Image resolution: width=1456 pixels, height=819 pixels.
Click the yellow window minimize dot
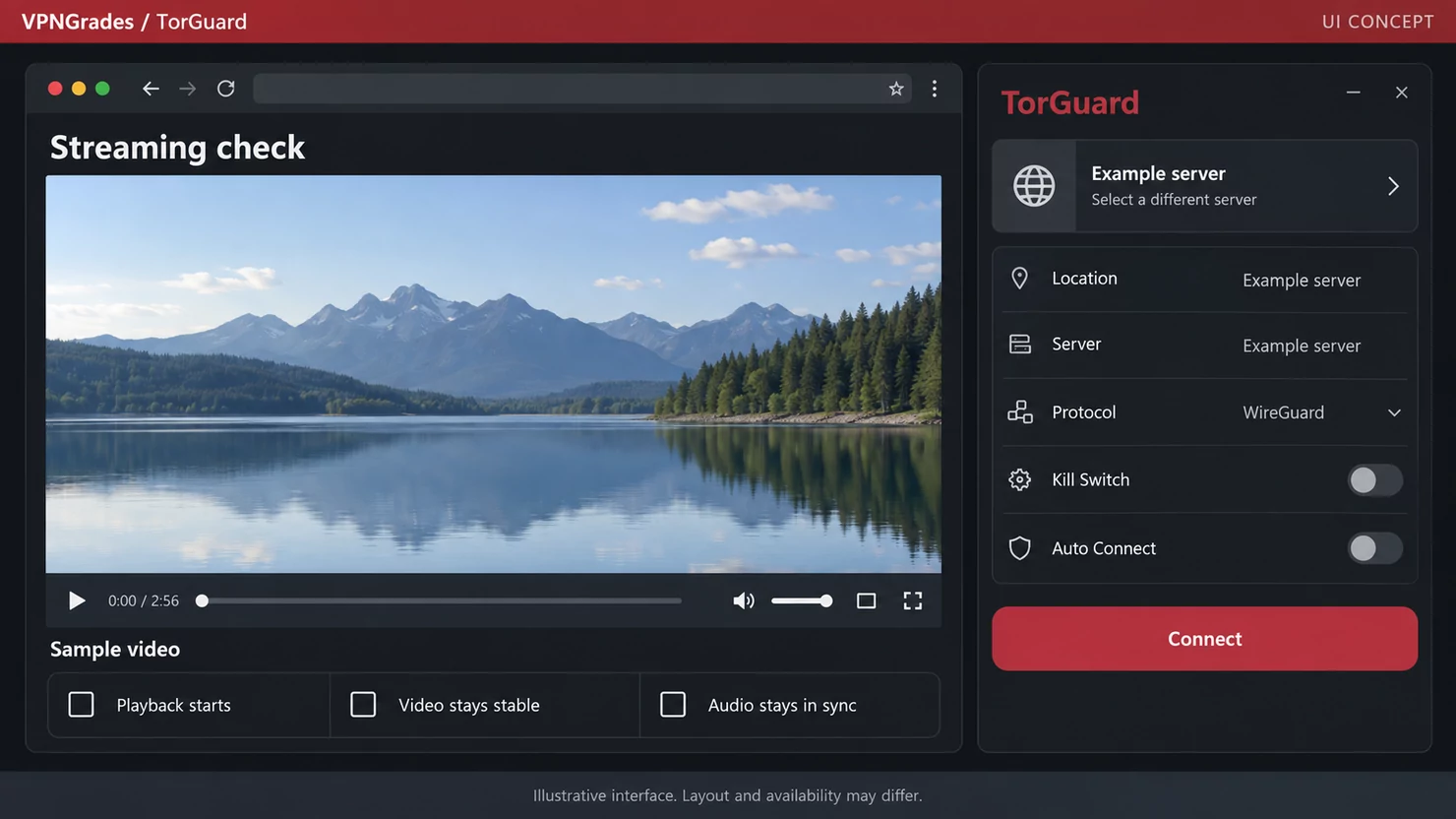[x=79, y=89]
